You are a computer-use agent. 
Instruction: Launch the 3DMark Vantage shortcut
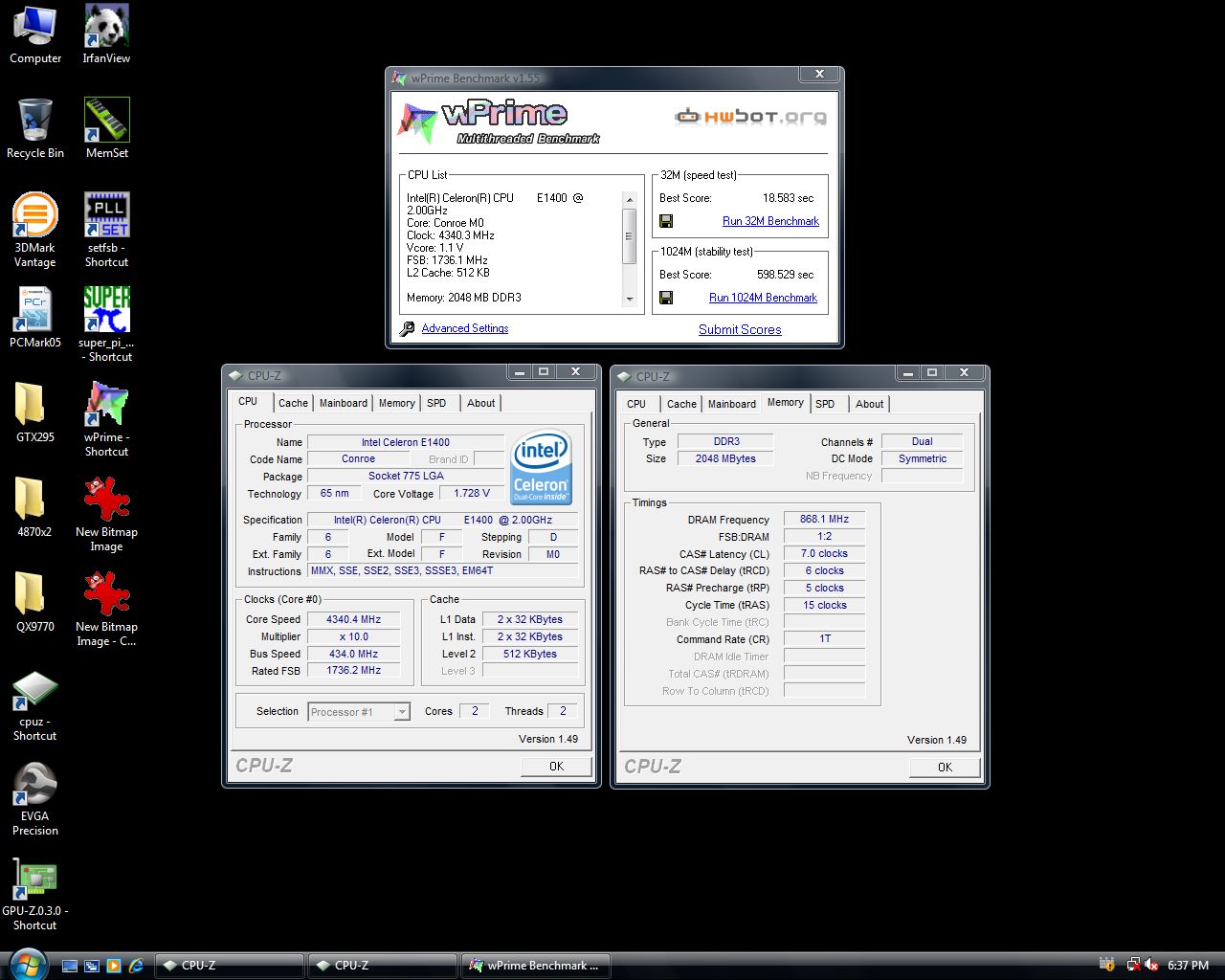point(35,231)
